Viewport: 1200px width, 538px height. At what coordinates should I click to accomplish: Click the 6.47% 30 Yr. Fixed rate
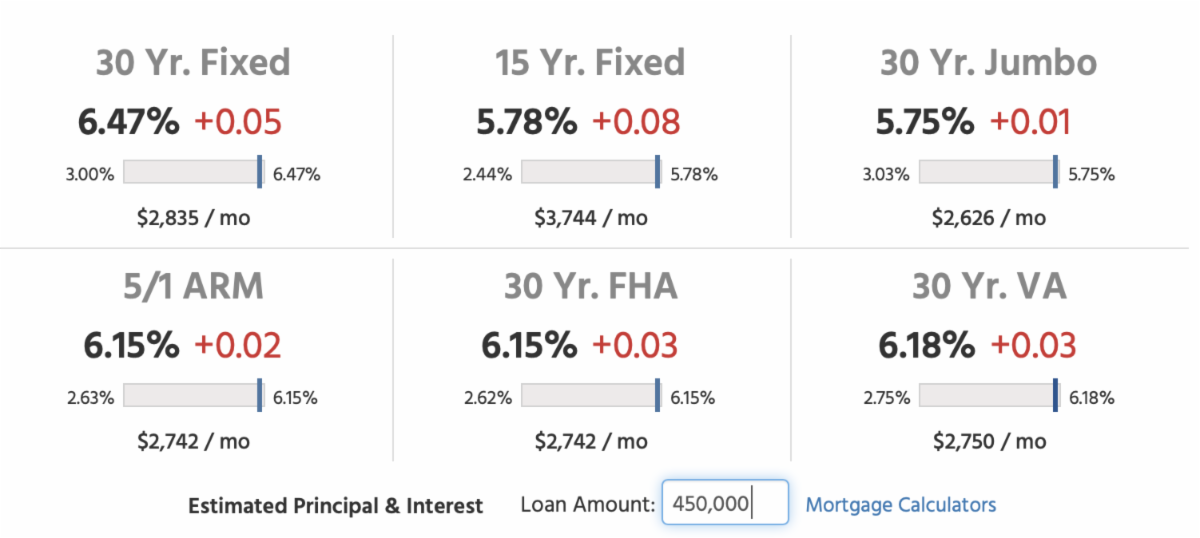[129, 123]
